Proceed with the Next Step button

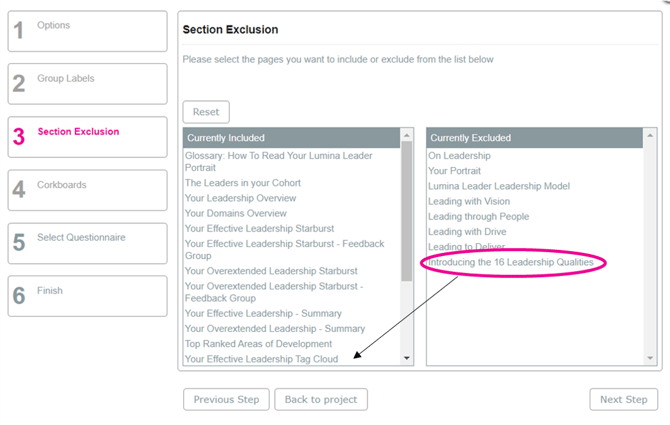pyautogui.click(x=623, y=399)
